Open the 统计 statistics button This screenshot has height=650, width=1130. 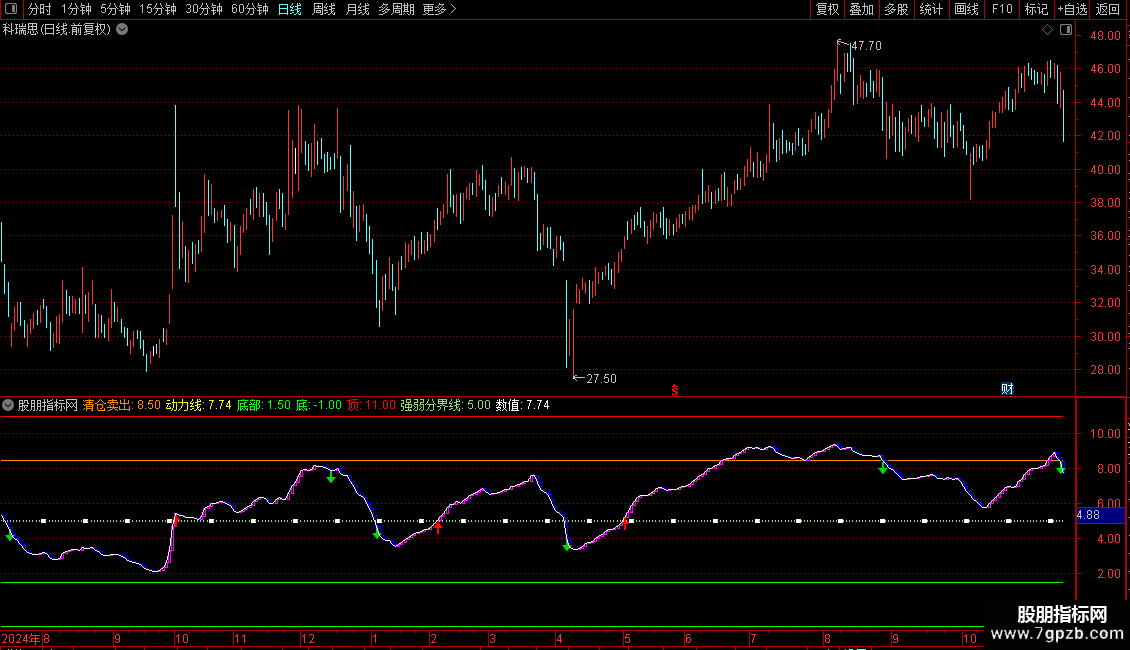click(x=931, y=9)
